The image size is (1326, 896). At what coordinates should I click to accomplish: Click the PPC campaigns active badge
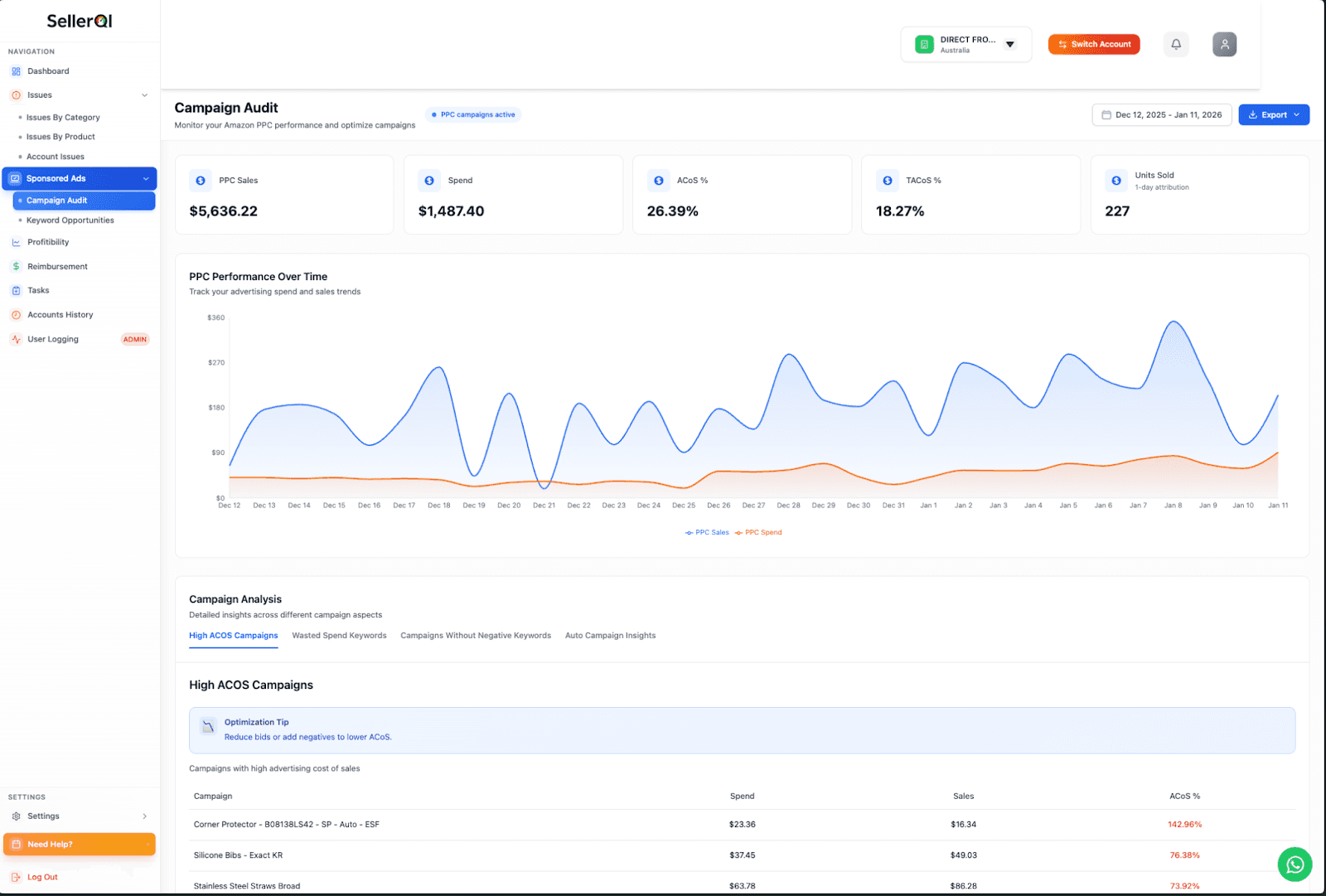(473, 115)
